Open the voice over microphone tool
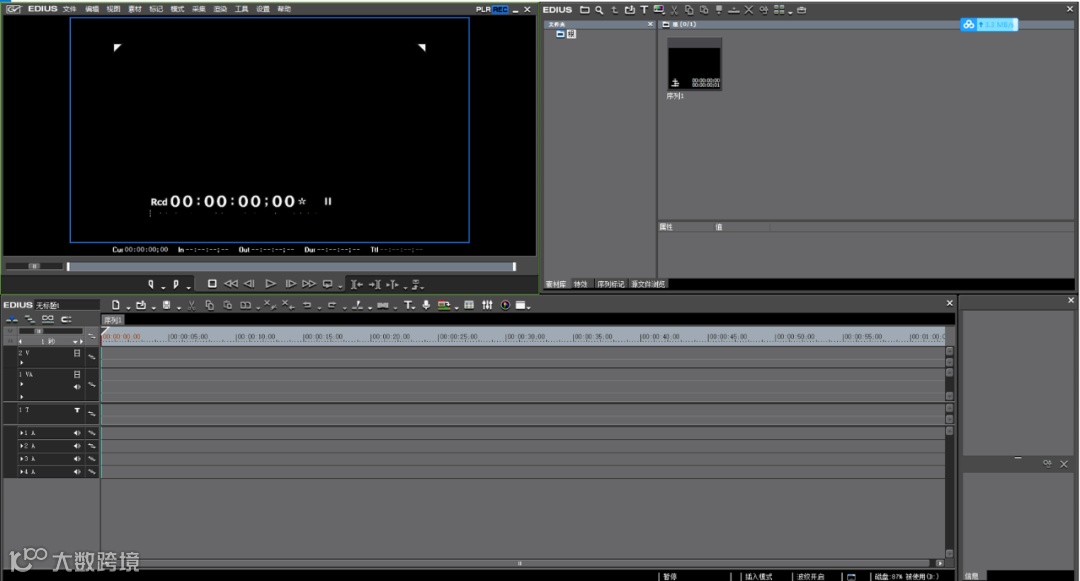The image size is (1080, 581). pos(426,305)
